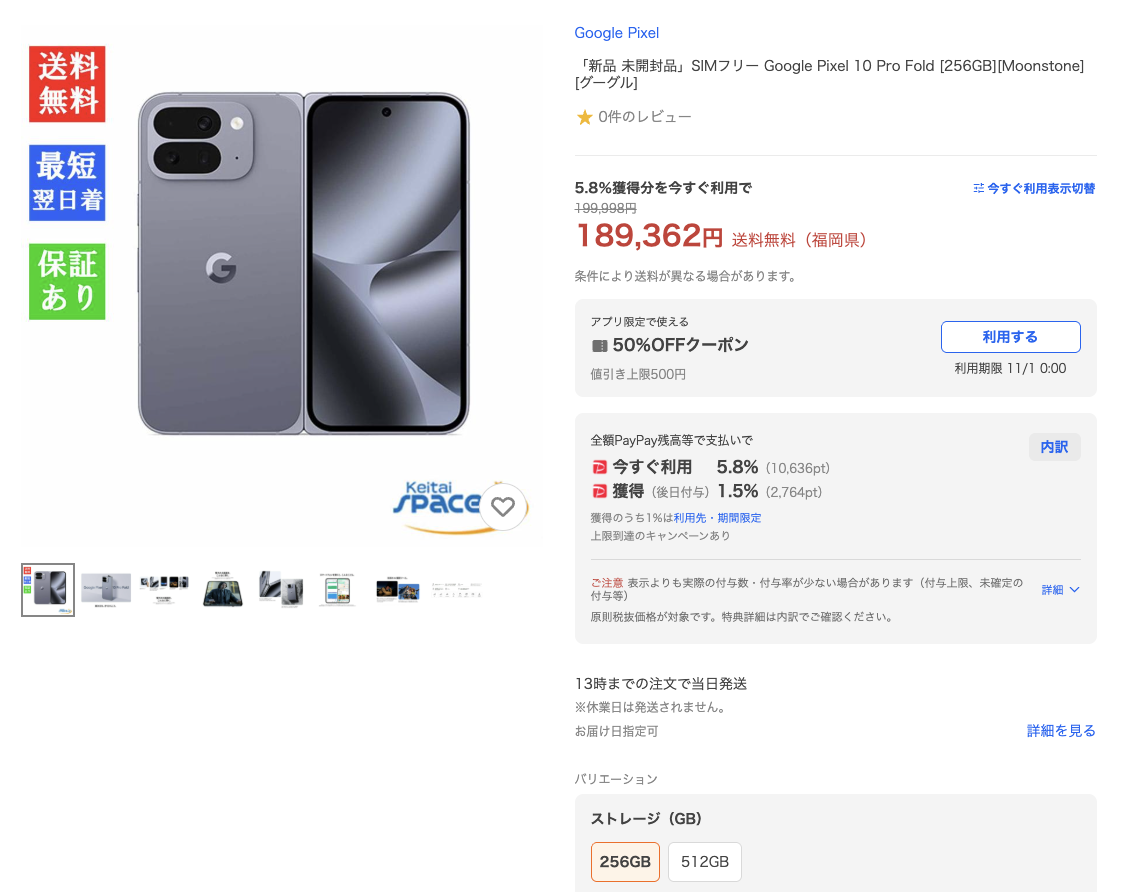Click the heart favorite icon
Viewport: 1126px width, 892px height.
point(503,506)
